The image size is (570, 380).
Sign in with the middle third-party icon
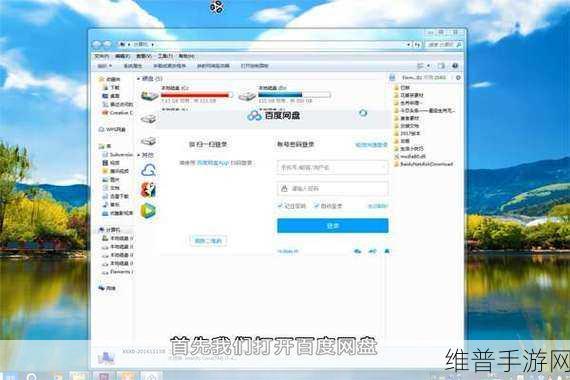point(372,251)
